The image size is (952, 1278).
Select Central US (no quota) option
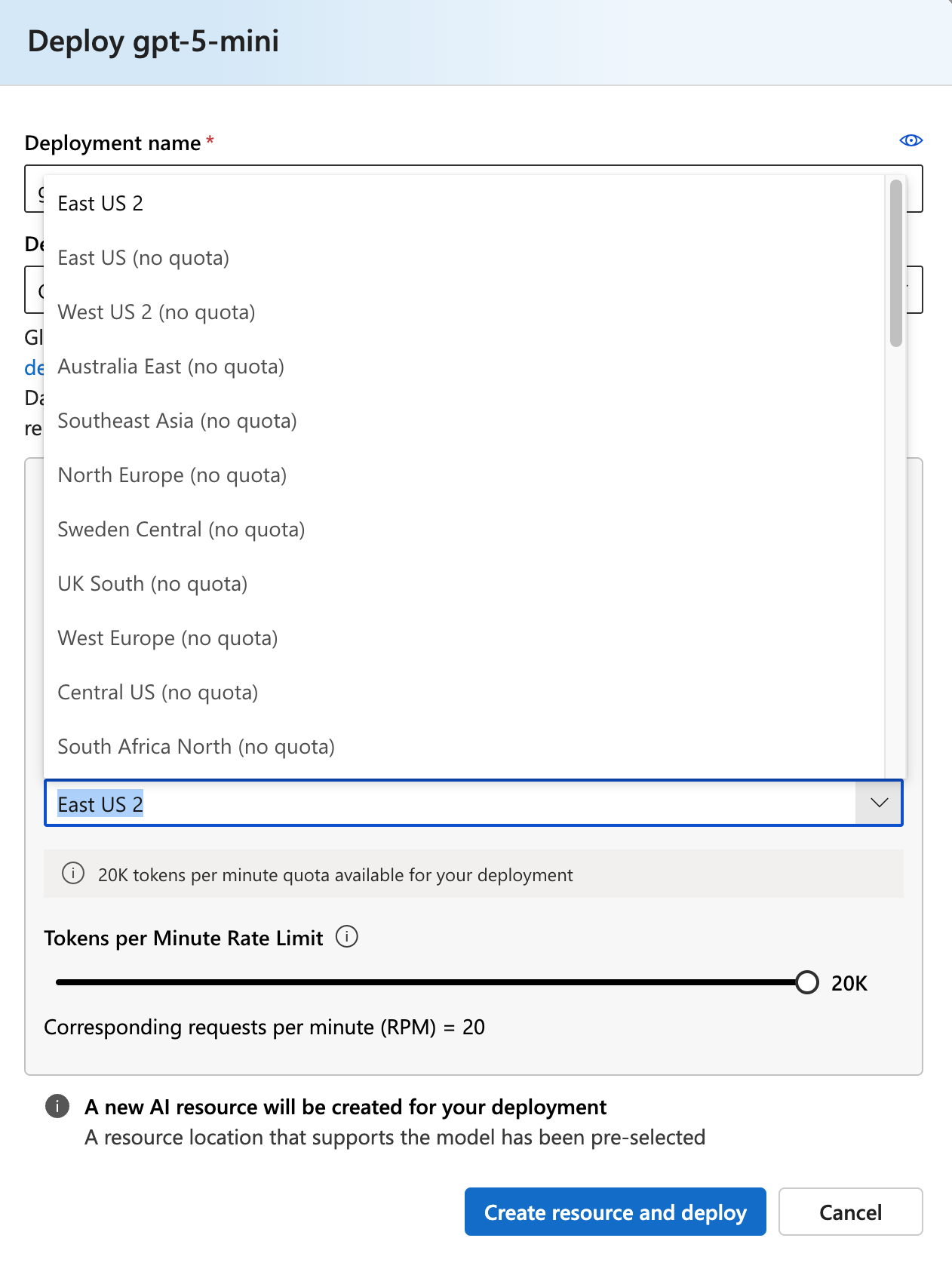pyautogui.click(x=464, y=693)
